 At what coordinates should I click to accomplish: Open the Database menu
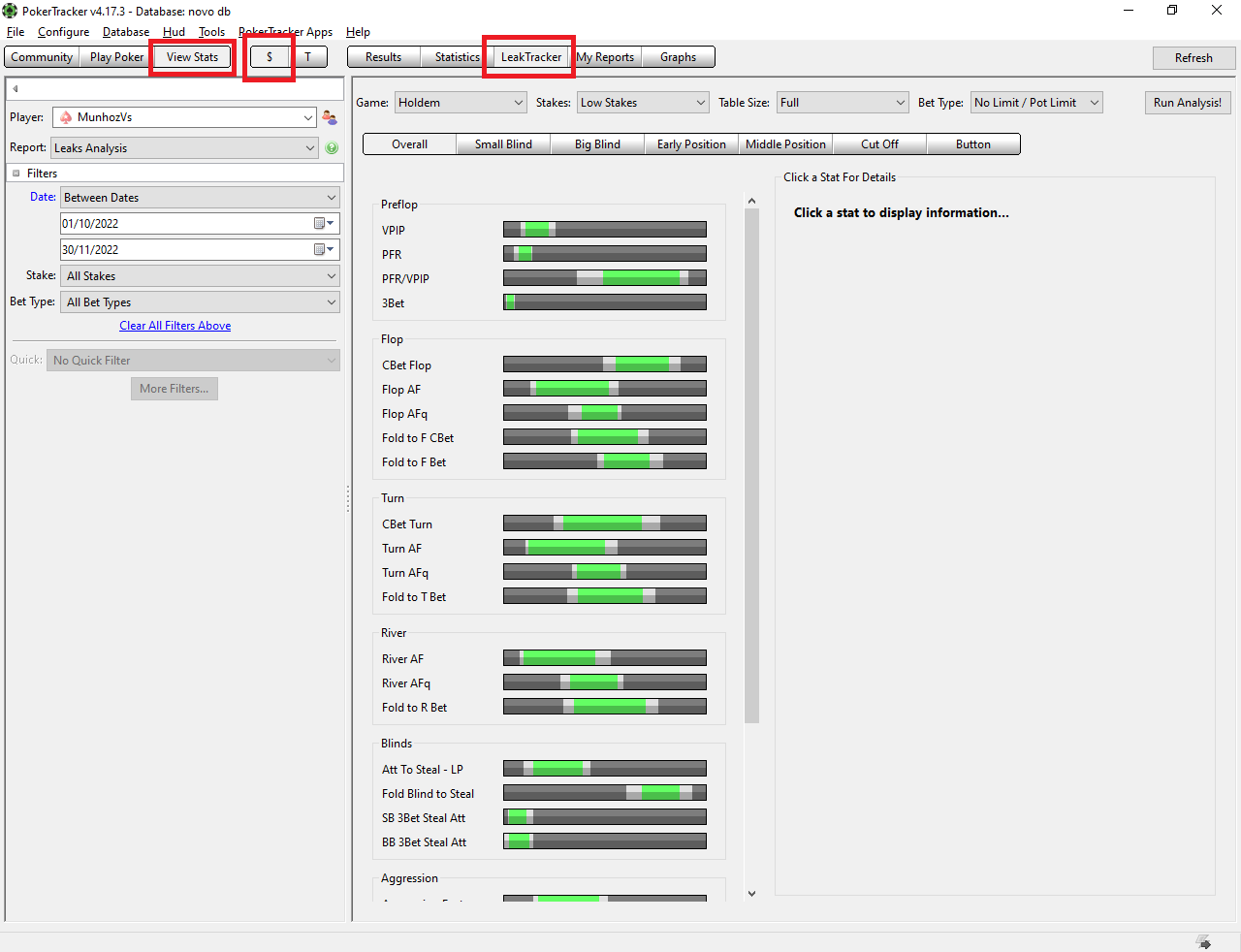pos(126,32)
